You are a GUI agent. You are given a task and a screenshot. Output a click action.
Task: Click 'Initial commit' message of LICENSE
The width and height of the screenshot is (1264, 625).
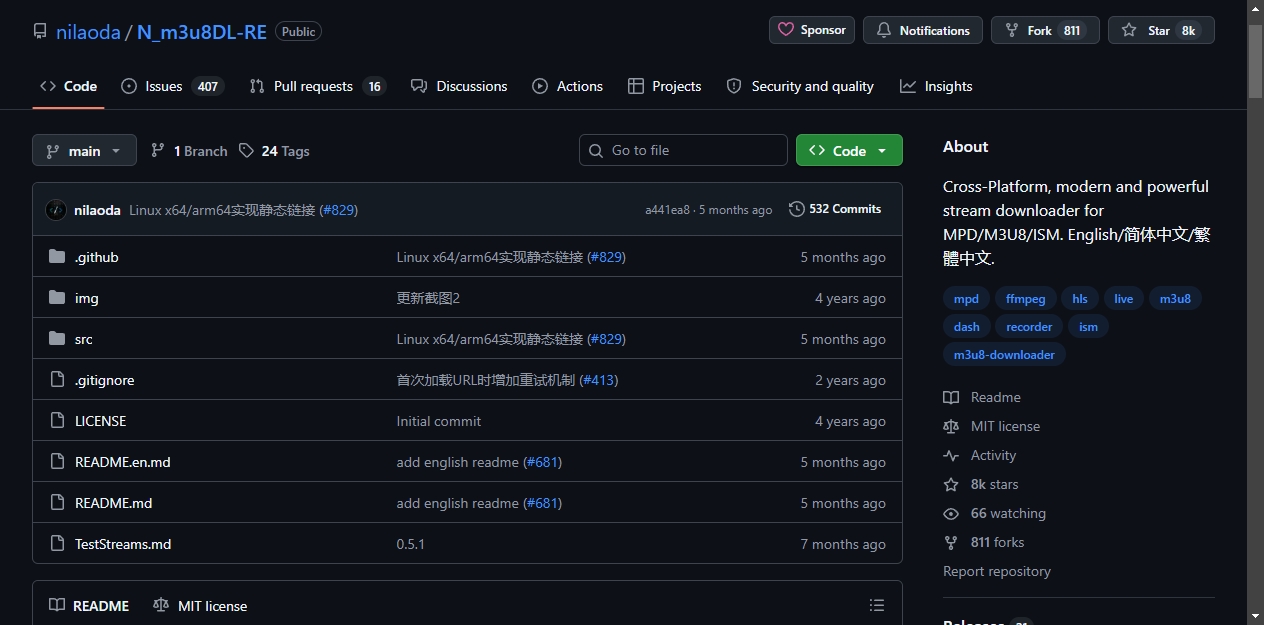(439, 421)
